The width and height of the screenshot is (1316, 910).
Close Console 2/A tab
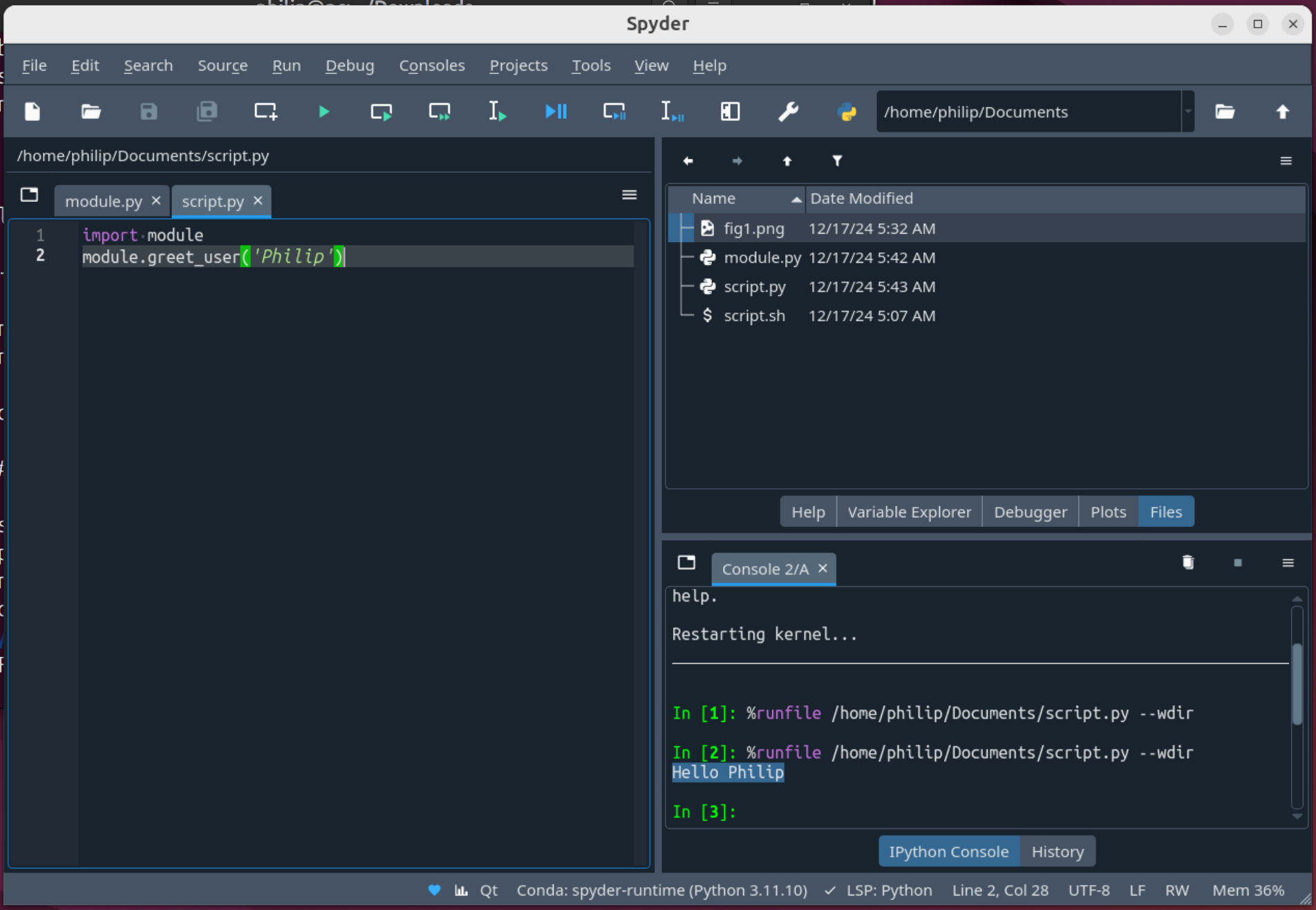click(822, 568)
